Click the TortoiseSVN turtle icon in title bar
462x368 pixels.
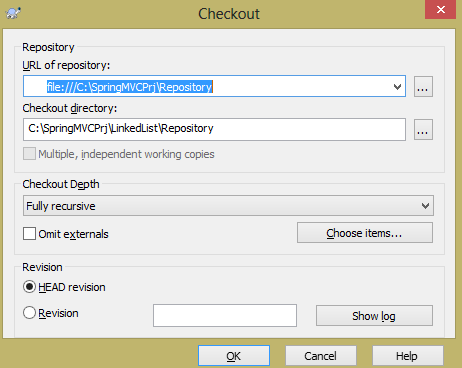(13, 13)
